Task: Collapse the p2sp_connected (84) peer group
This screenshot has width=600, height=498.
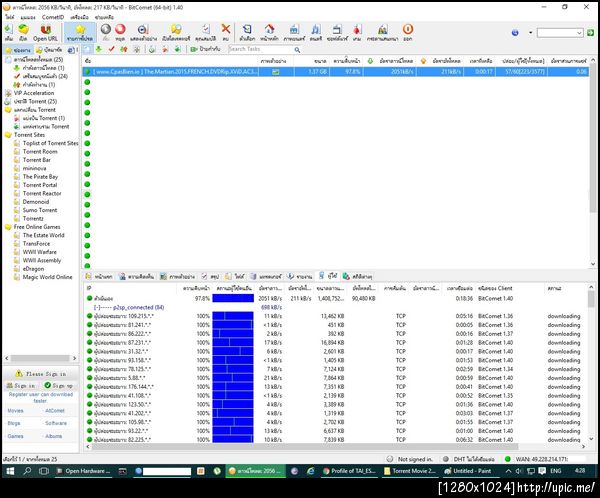Action: tap(95, 307)
